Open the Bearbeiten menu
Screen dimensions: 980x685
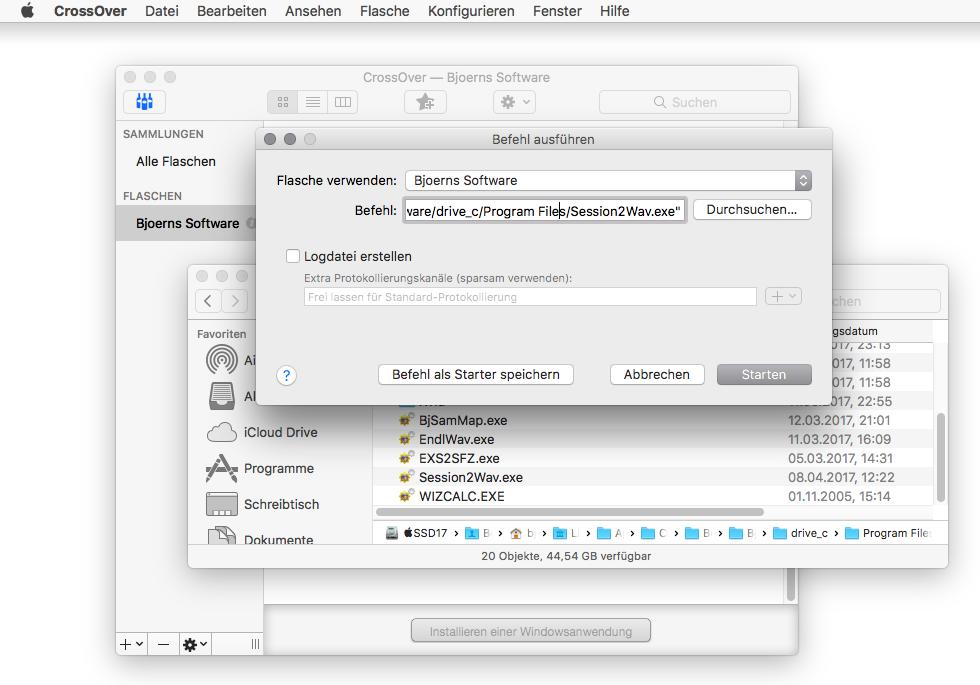[x=231, y=11]
